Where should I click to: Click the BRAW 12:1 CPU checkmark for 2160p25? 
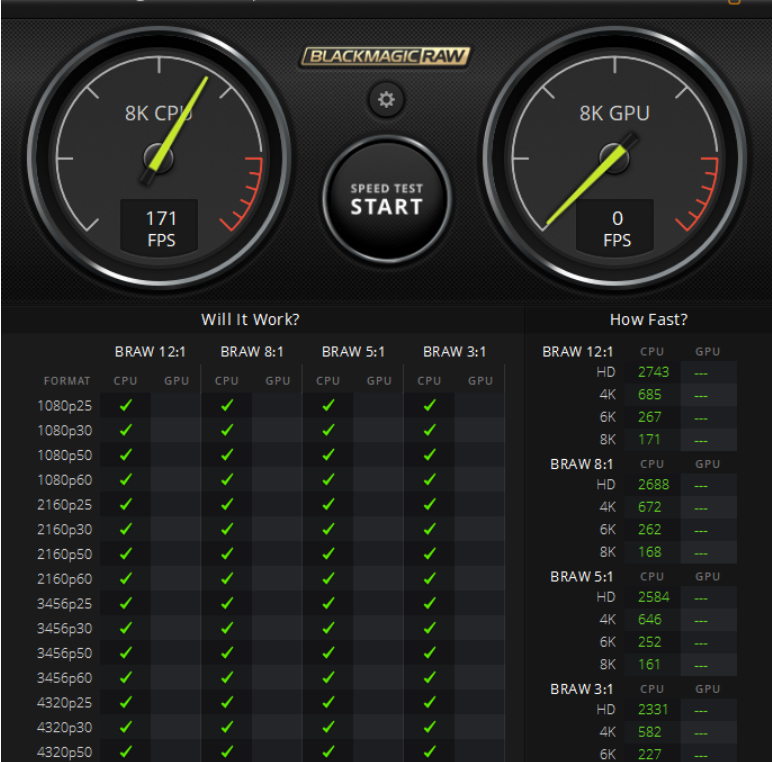coord(126,504)
